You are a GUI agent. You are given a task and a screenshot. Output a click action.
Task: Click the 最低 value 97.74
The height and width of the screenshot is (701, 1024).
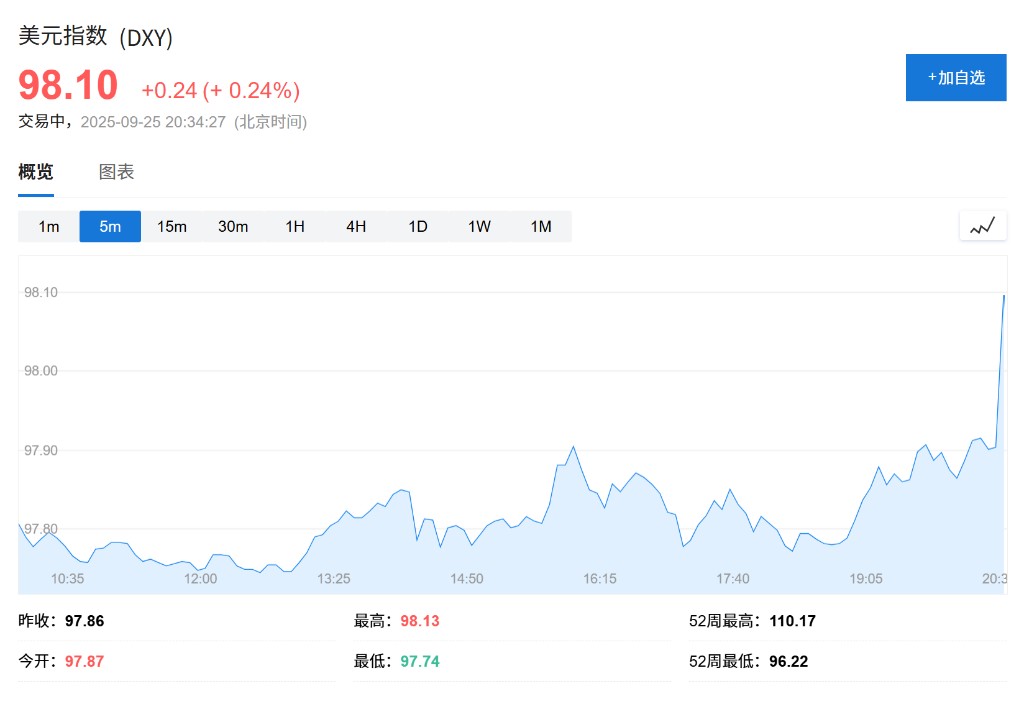point(419,661)
